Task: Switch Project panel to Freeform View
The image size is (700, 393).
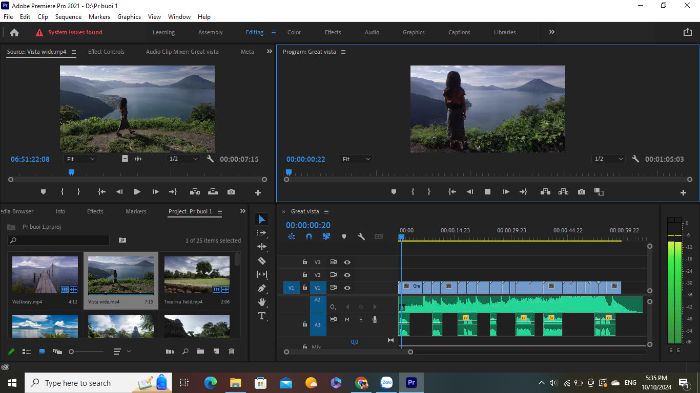Action: click(x=57, y=351)
